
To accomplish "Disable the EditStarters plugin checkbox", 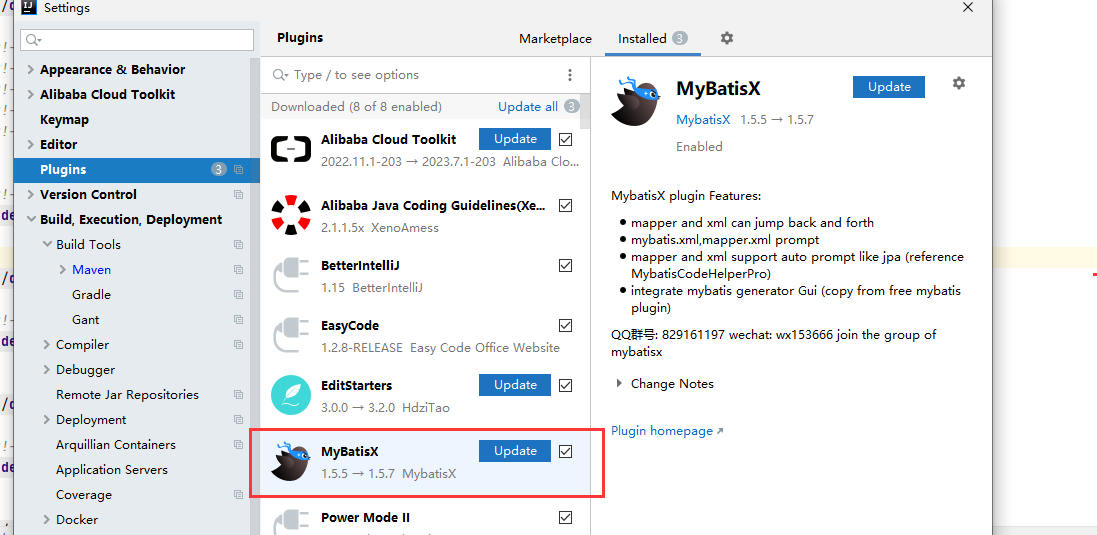I will click(565, 385).
